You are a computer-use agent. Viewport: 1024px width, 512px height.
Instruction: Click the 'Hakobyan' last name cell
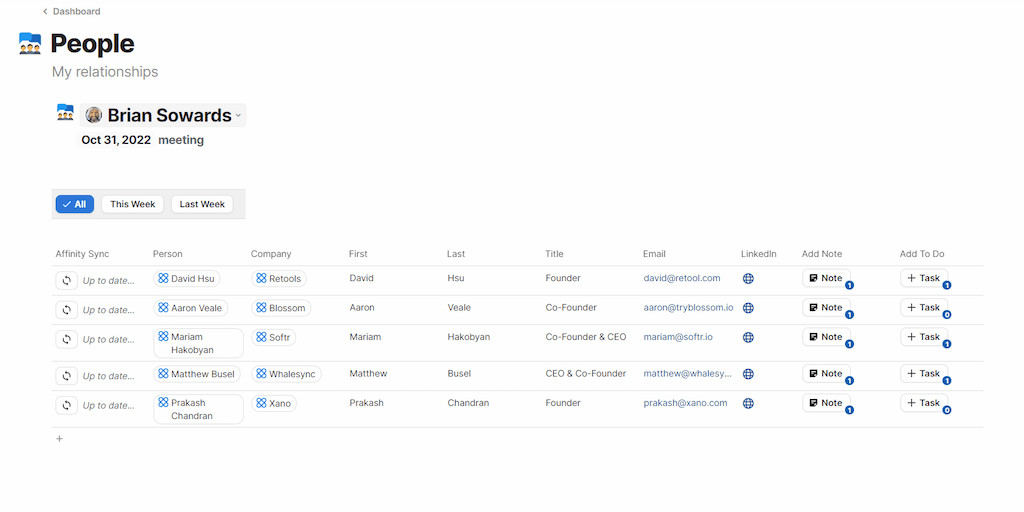469,337
